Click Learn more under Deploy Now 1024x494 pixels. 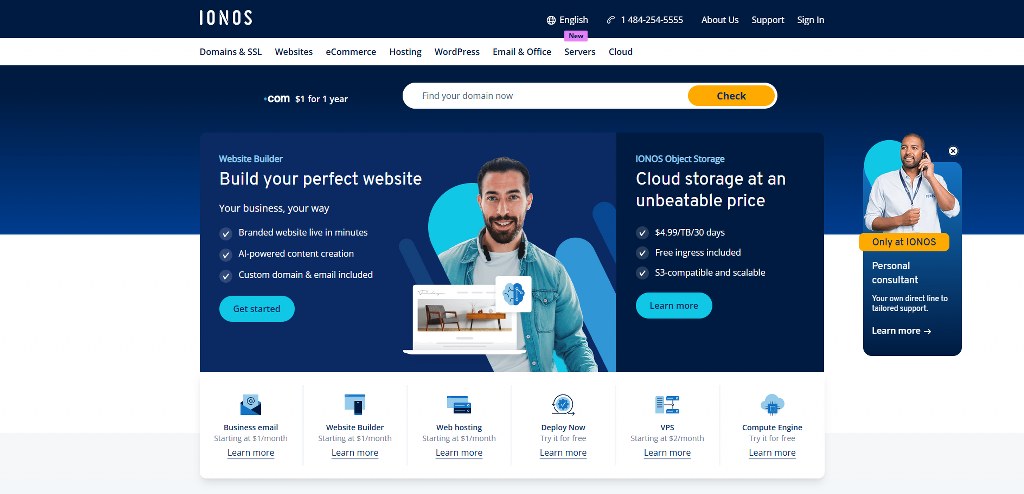pos(563,453)
